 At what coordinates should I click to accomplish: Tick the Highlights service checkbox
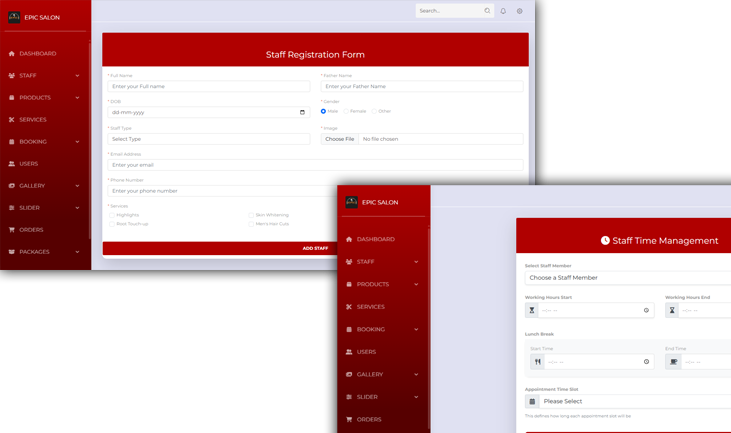click(x=111, y=215)
